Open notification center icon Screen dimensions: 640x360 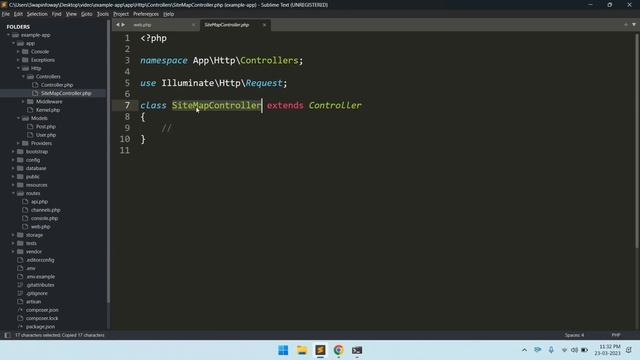pos(629,350)
